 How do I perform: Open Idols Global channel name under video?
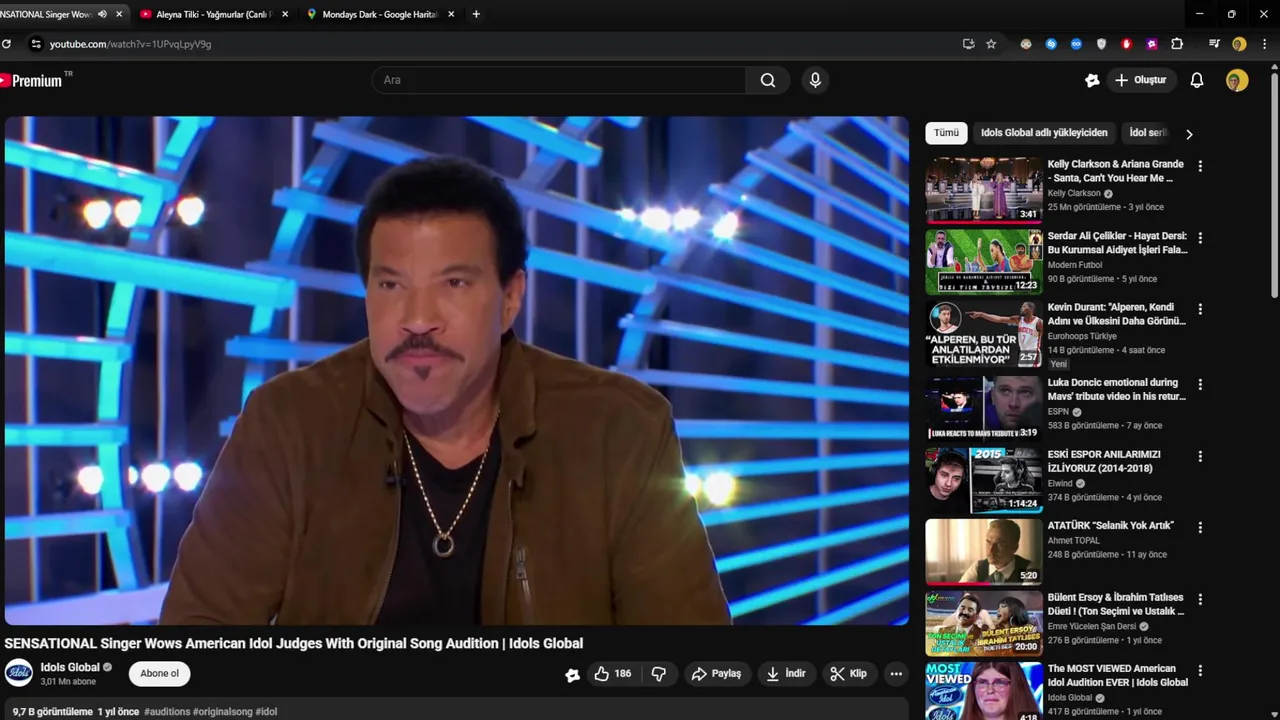tap(70, 667)
